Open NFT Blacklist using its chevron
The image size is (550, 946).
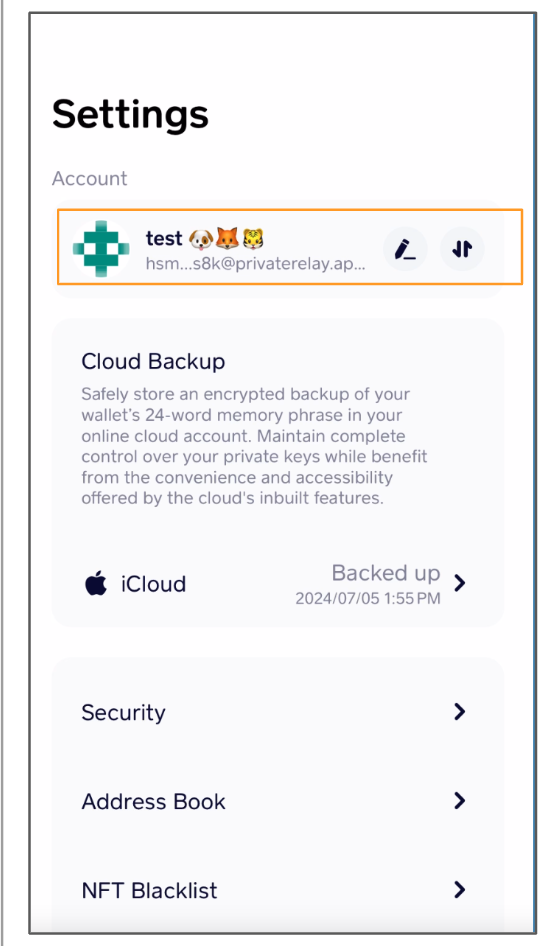pyautogui.click(x=460, y=889)
